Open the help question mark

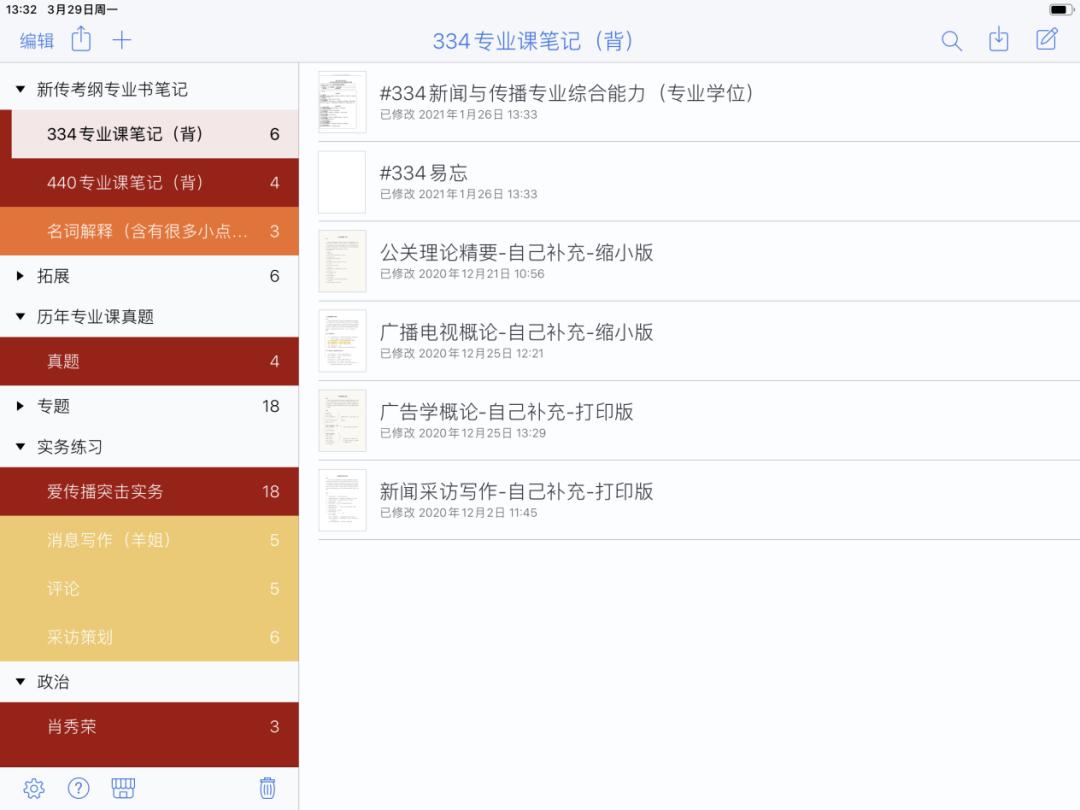coord(78,787)
